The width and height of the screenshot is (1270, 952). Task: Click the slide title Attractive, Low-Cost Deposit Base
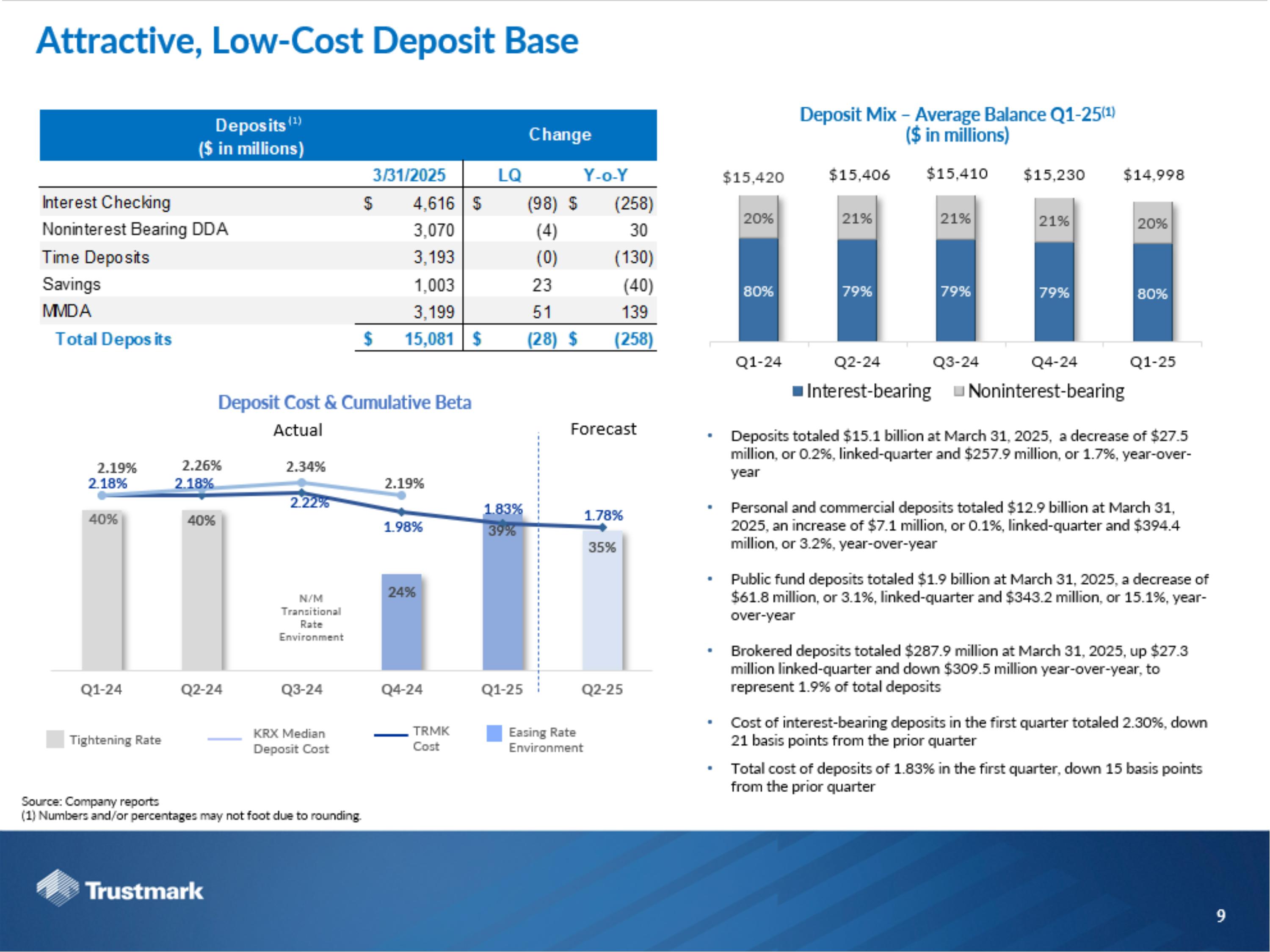tap(307, 41)
